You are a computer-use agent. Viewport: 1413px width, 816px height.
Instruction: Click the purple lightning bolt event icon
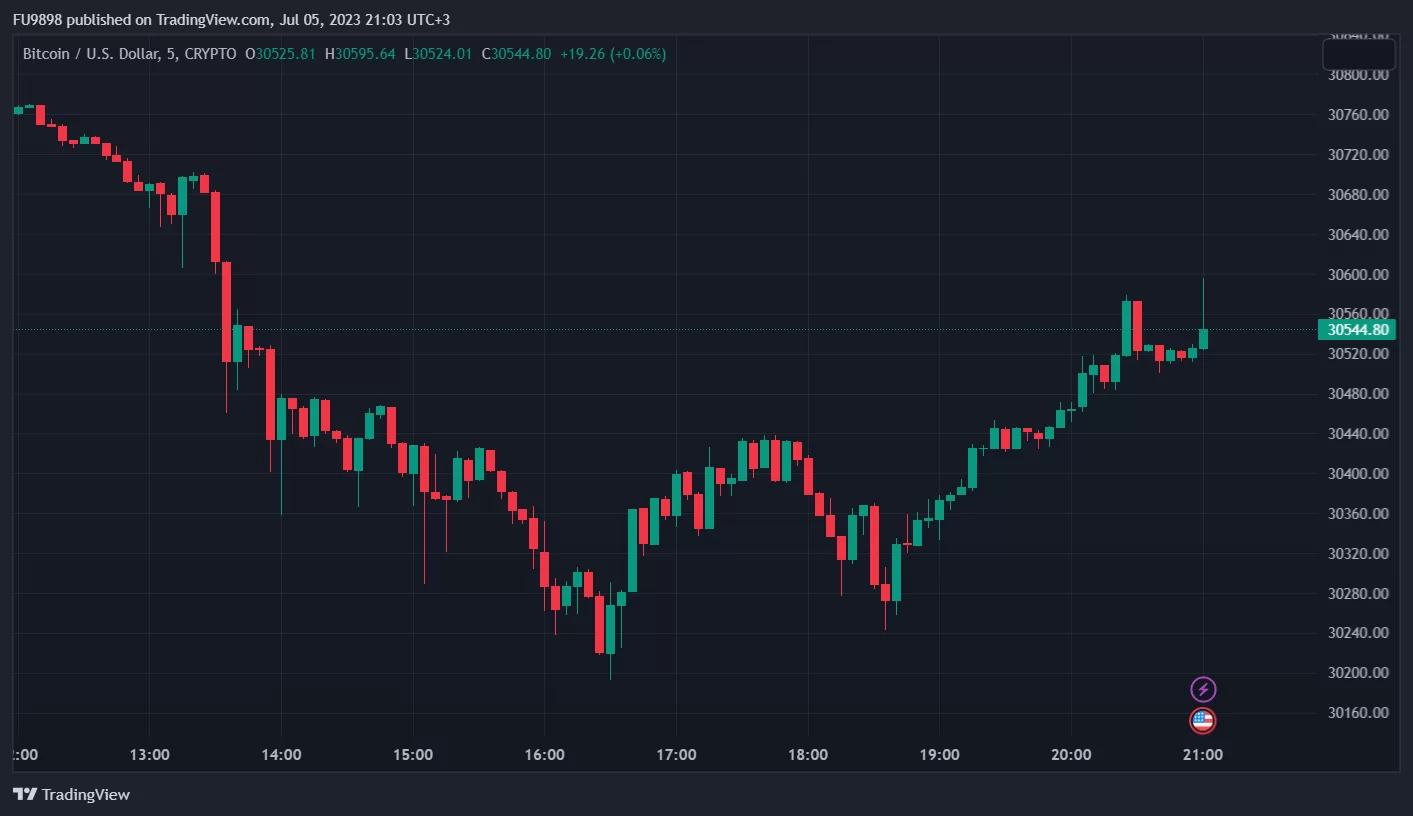click(1203, 689)
